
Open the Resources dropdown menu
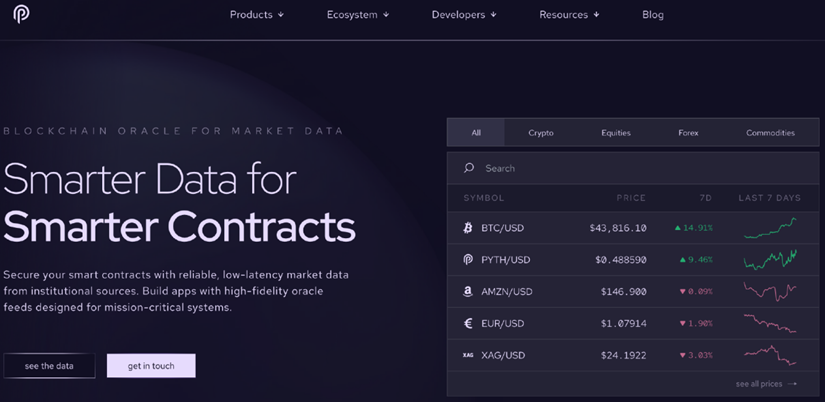(x=569, y=15)
